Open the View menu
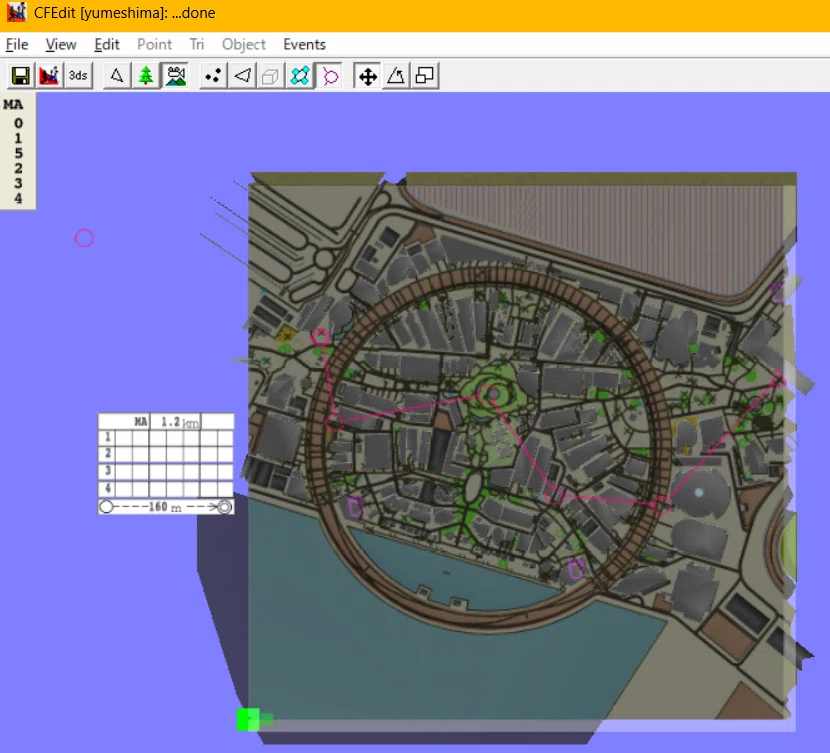 [x=61, y=44]
